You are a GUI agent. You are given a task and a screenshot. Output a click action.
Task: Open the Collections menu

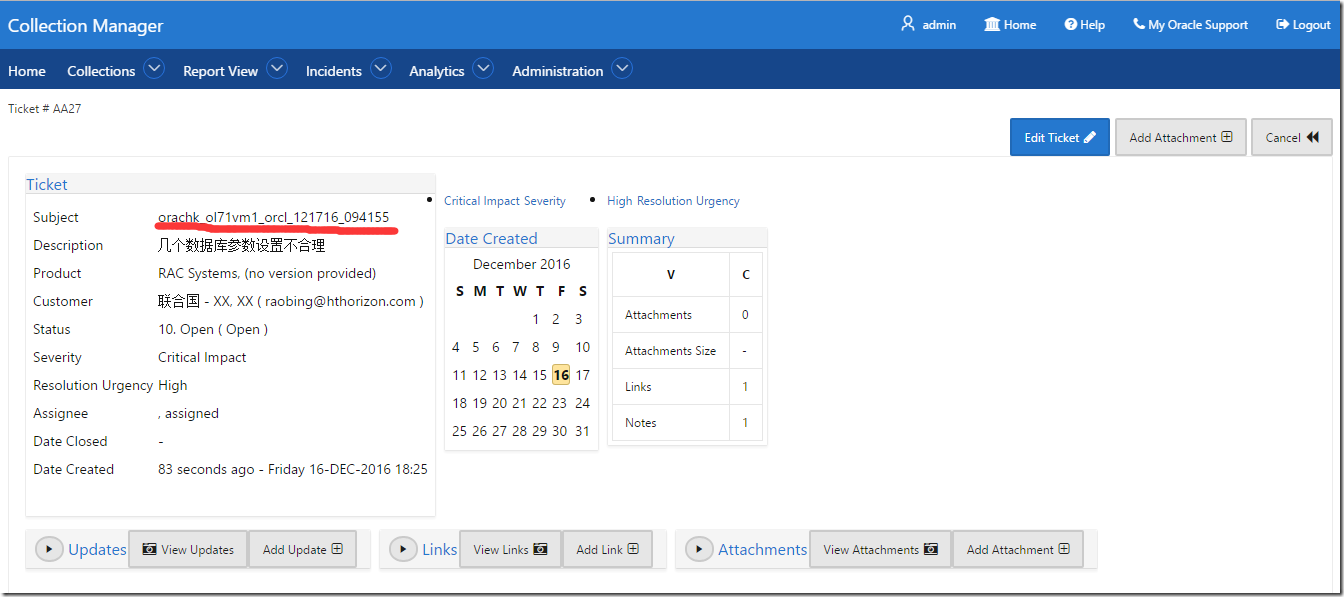[101, 71]
